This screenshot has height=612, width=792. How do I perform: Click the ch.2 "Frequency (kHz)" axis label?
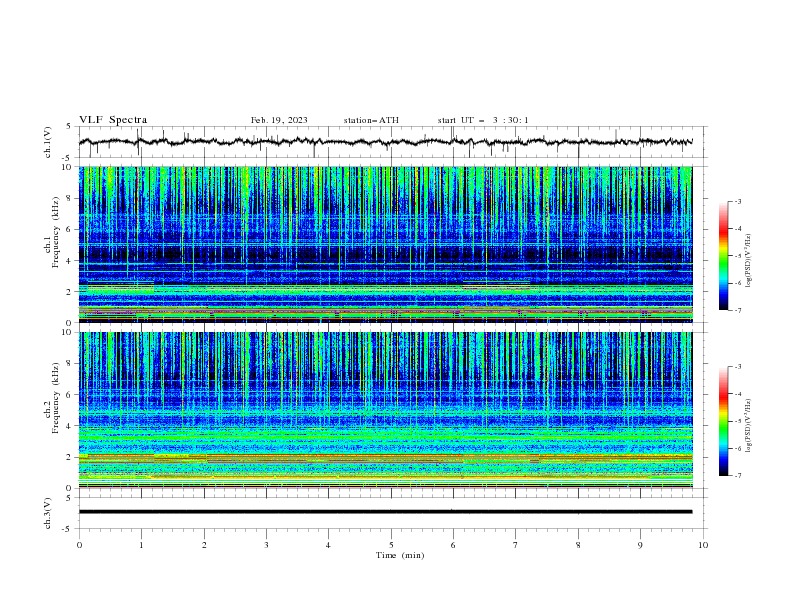pos(56,397)
